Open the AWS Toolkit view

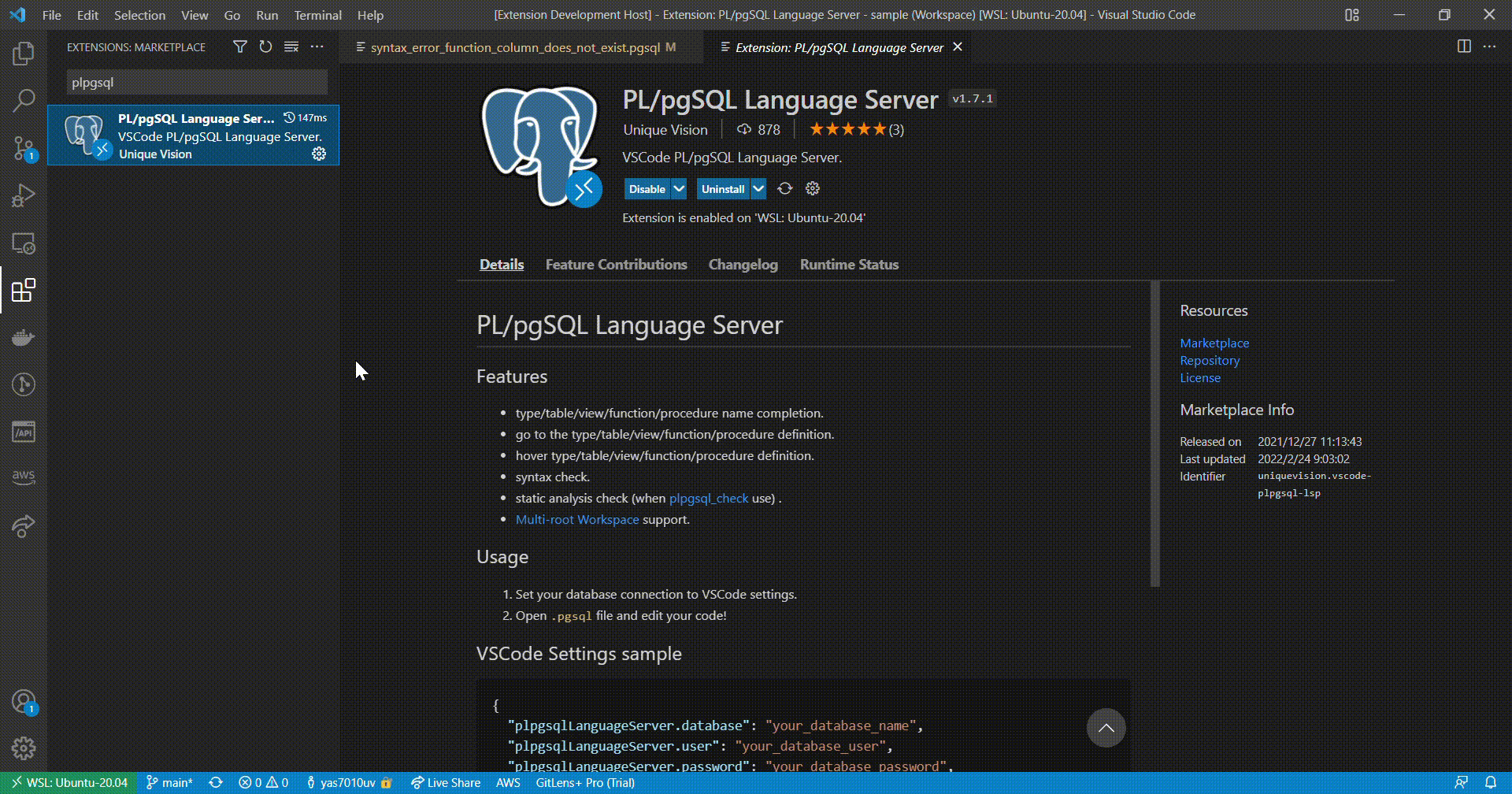(x=24, y=477)
